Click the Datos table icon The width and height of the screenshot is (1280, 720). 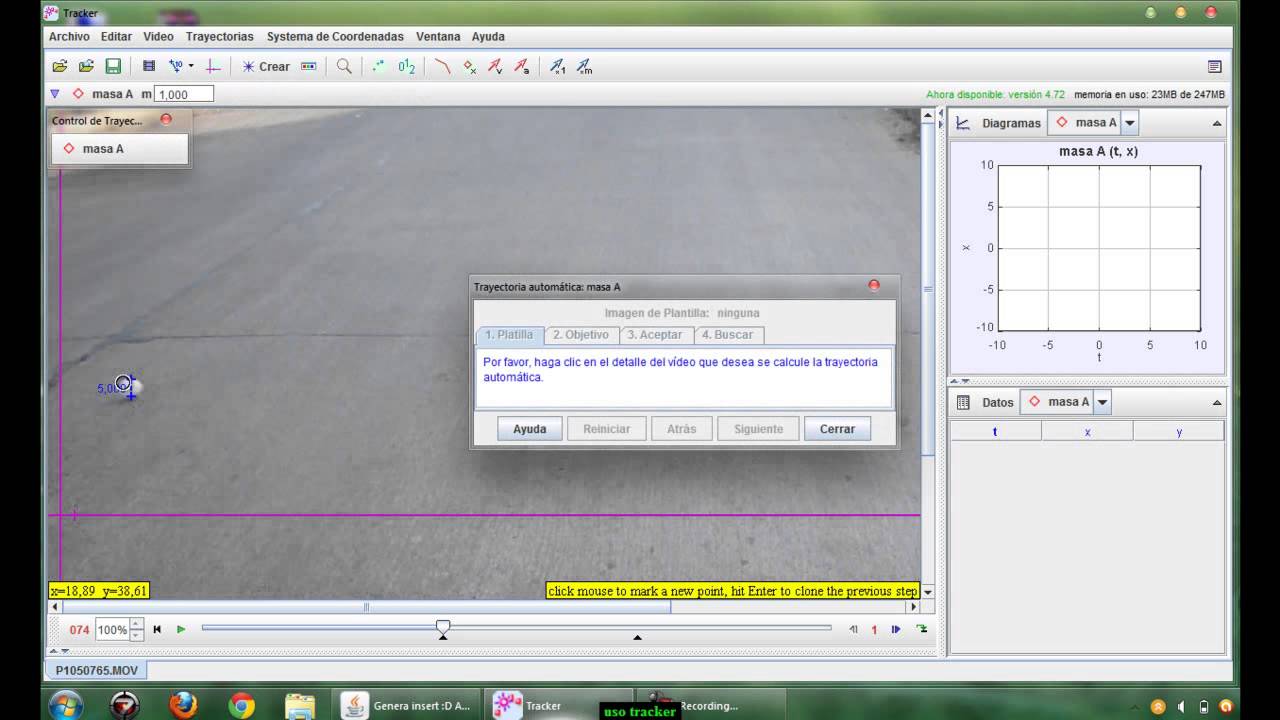(x=963, y=402)
